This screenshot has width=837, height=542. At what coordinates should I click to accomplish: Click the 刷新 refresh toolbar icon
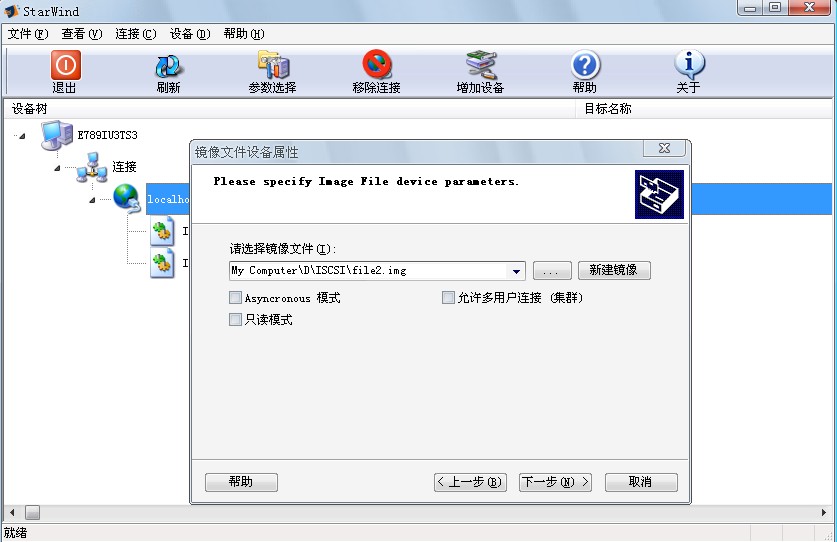(168, 66)
